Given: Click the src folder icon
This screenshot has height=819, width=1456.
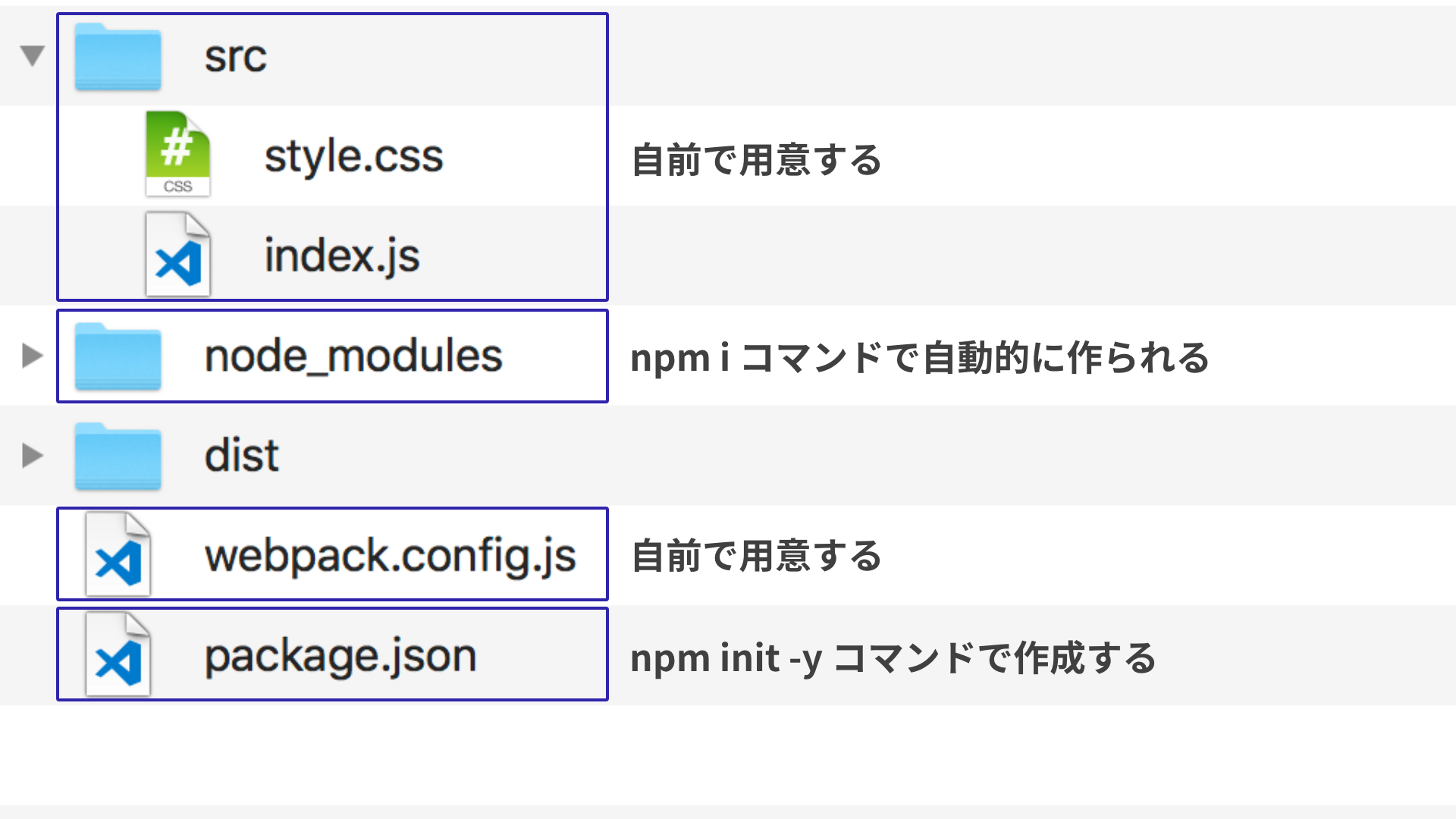Looking at the screenshot, I should [x=118, y=58].
